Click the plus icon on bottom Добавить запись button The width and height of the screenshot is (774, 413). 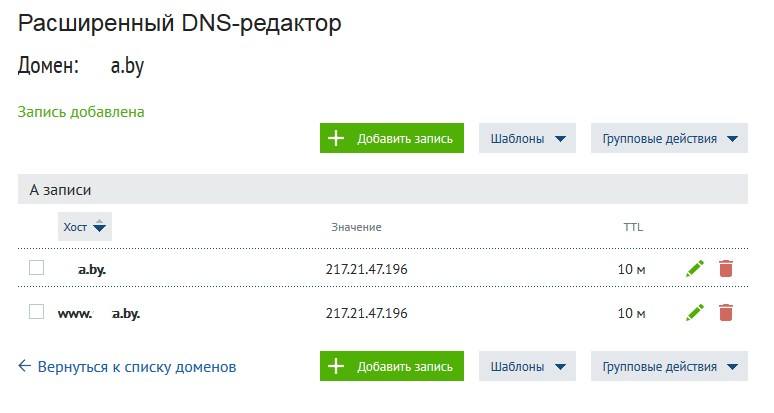click(336, 366)
